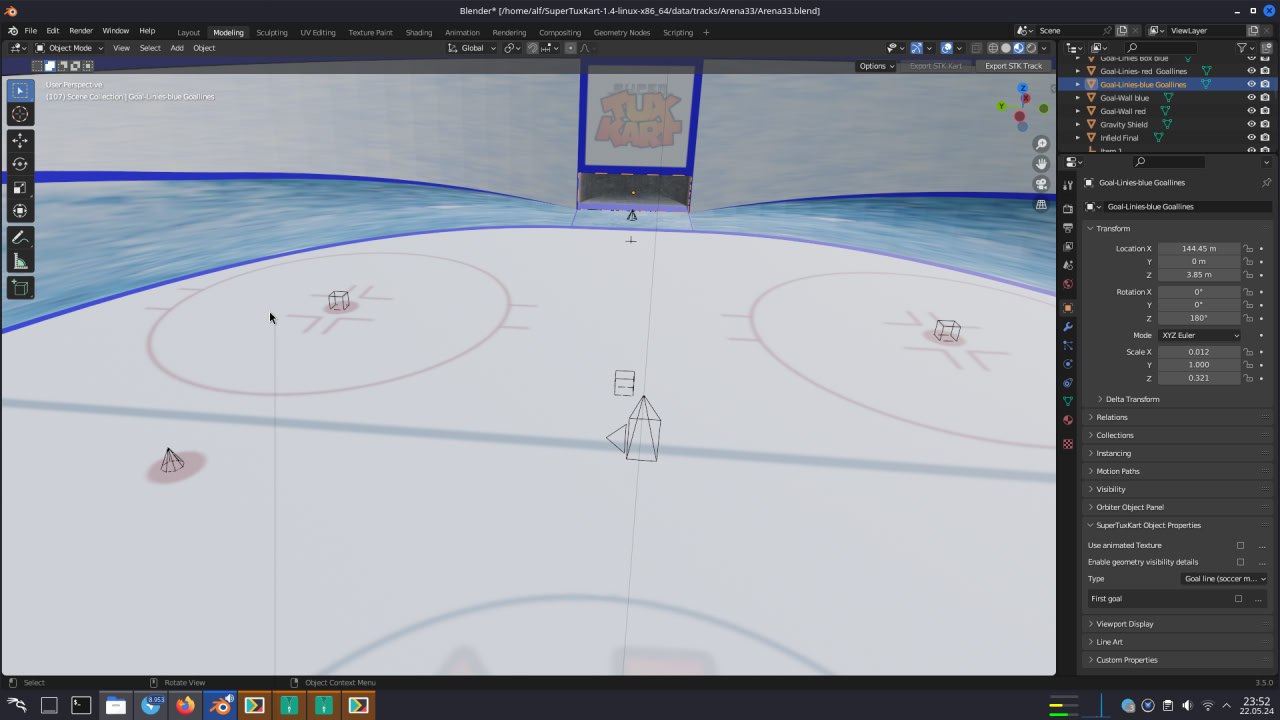This screenshot has height=720, width=1280.
Task: Open the Object Mode dropdown
Action: tap(69, 48)
